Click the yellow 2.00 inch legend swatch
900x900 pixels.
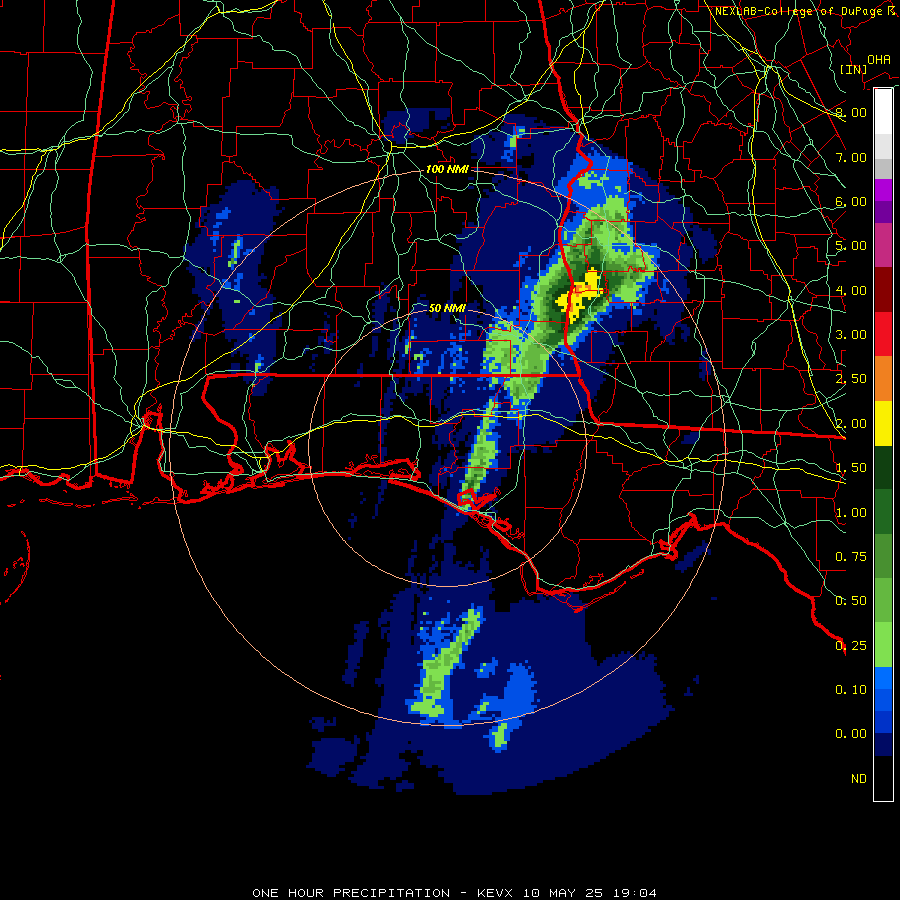coord(883,423)
